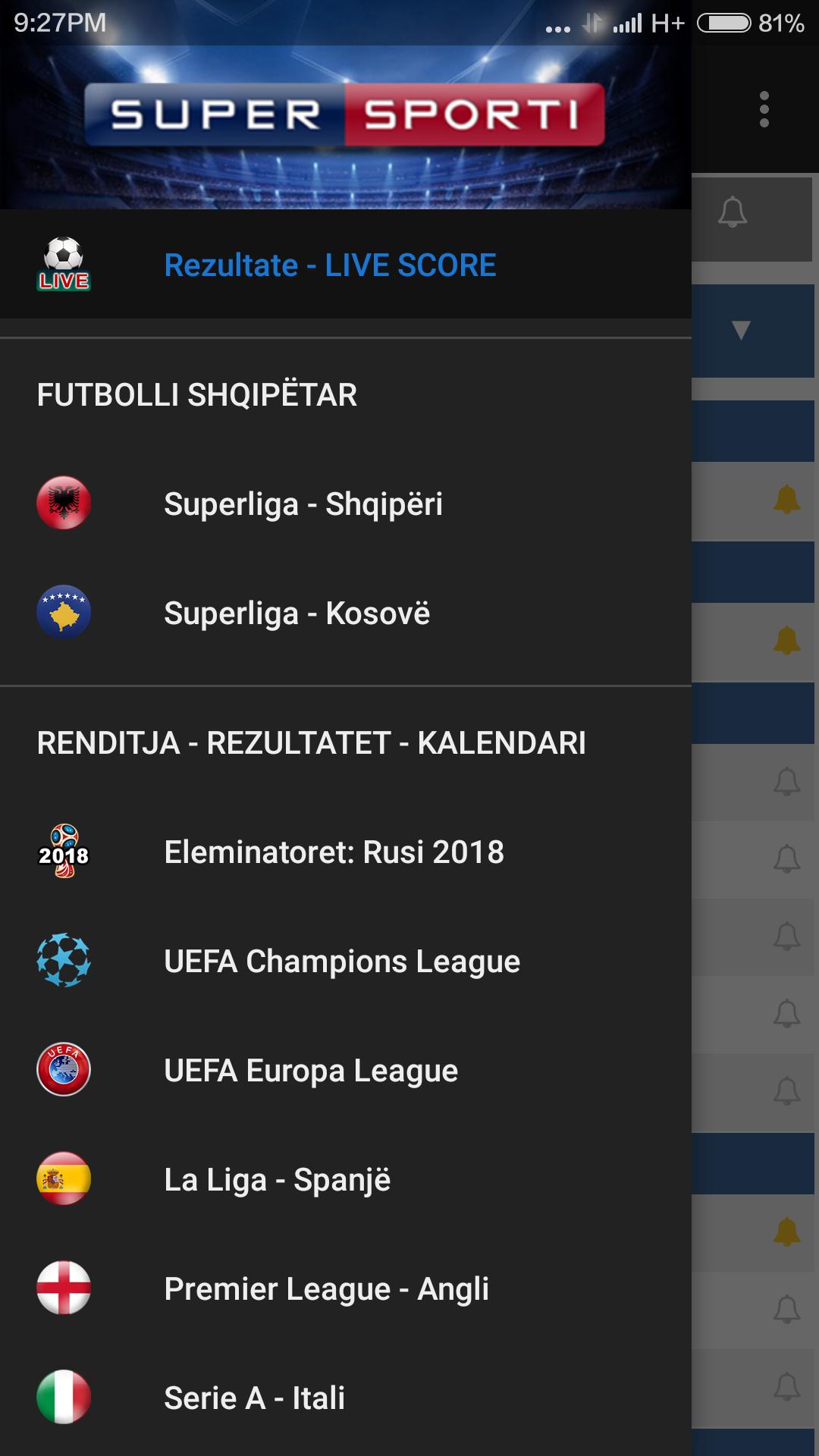
Task: Open Rezultate - LIVE SCORE
Action: click(x=331, y=264)
